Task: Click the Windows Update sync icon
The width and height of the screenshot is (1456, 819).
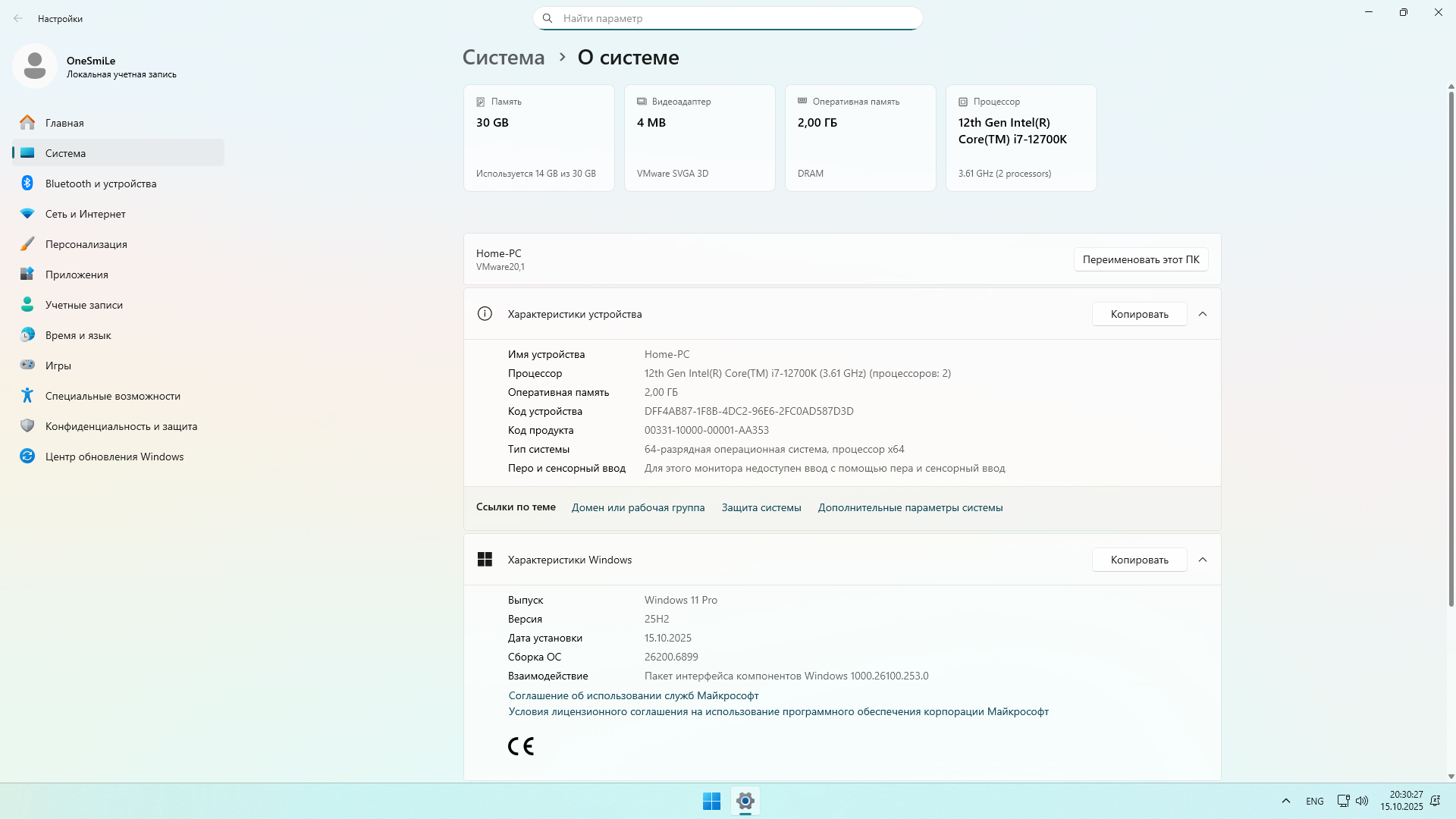Action: click(x=27, y=457)
